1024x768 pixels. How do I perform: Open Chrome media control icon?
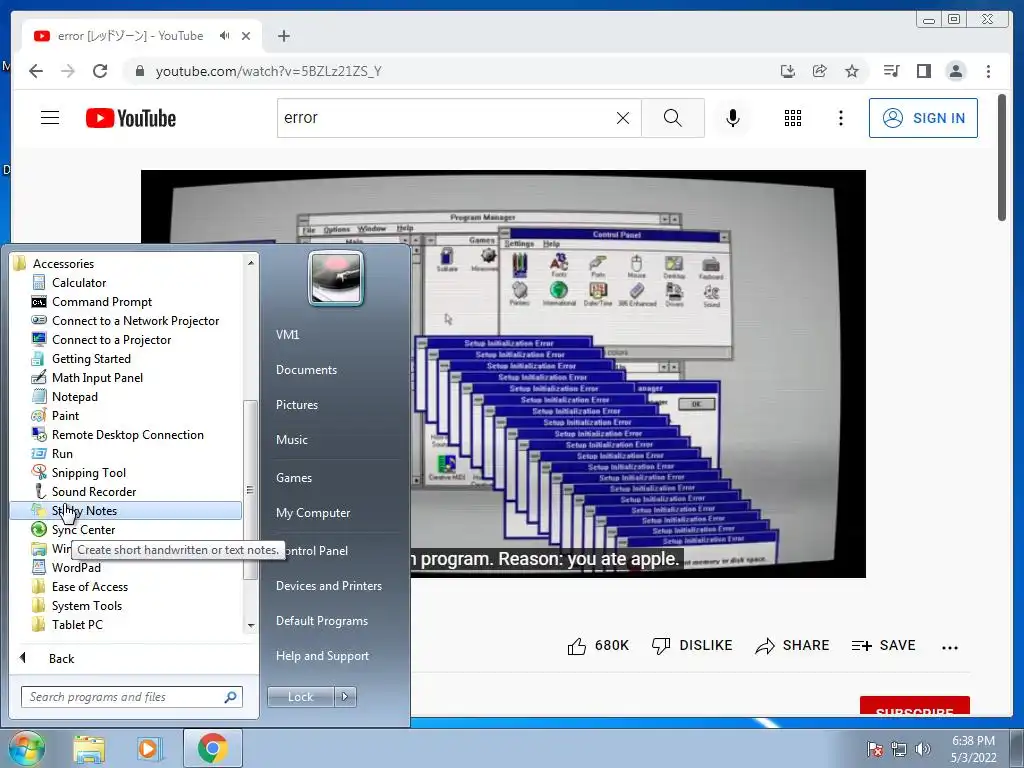click(891, 71)
